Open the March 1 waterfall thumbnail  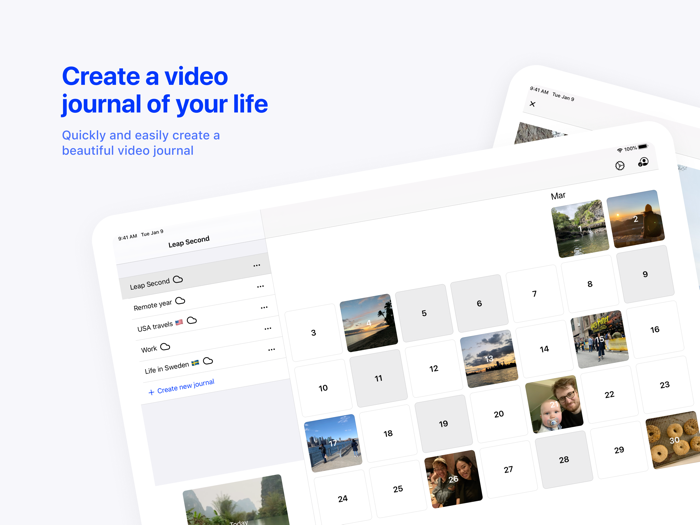click(x=580, y=229)
